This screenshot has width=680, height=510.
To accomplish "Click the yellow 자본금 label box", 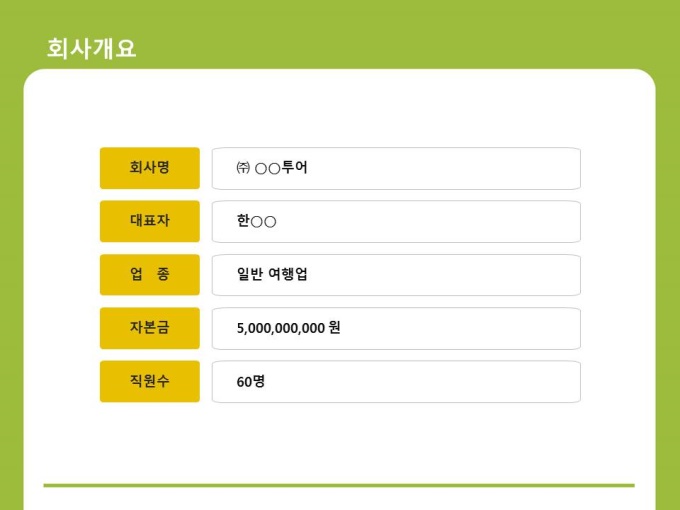I will coord(149,328).
